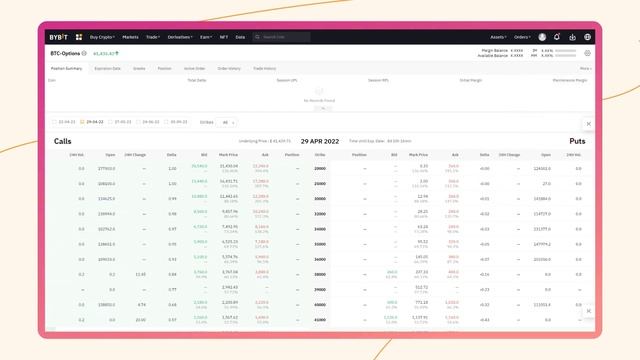
Task: Open the Strikes All dropdown
Action: [227, 122]
